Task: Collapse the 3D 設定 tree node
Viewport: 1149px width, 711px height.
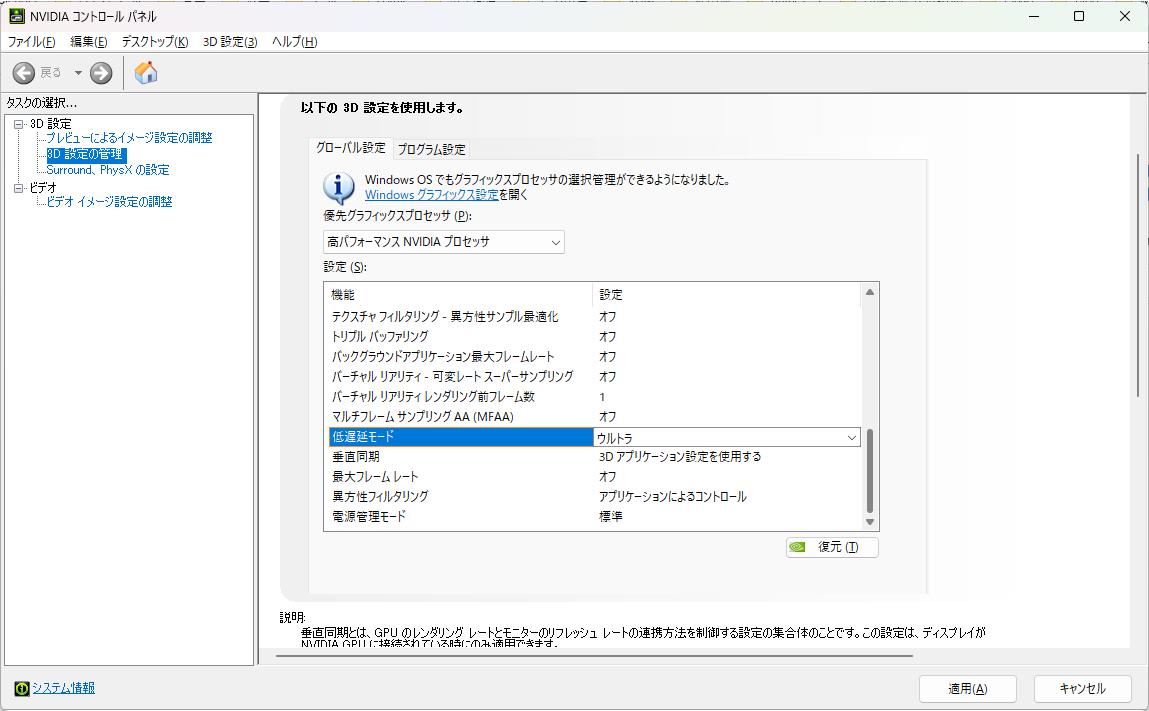Action: 18,124
